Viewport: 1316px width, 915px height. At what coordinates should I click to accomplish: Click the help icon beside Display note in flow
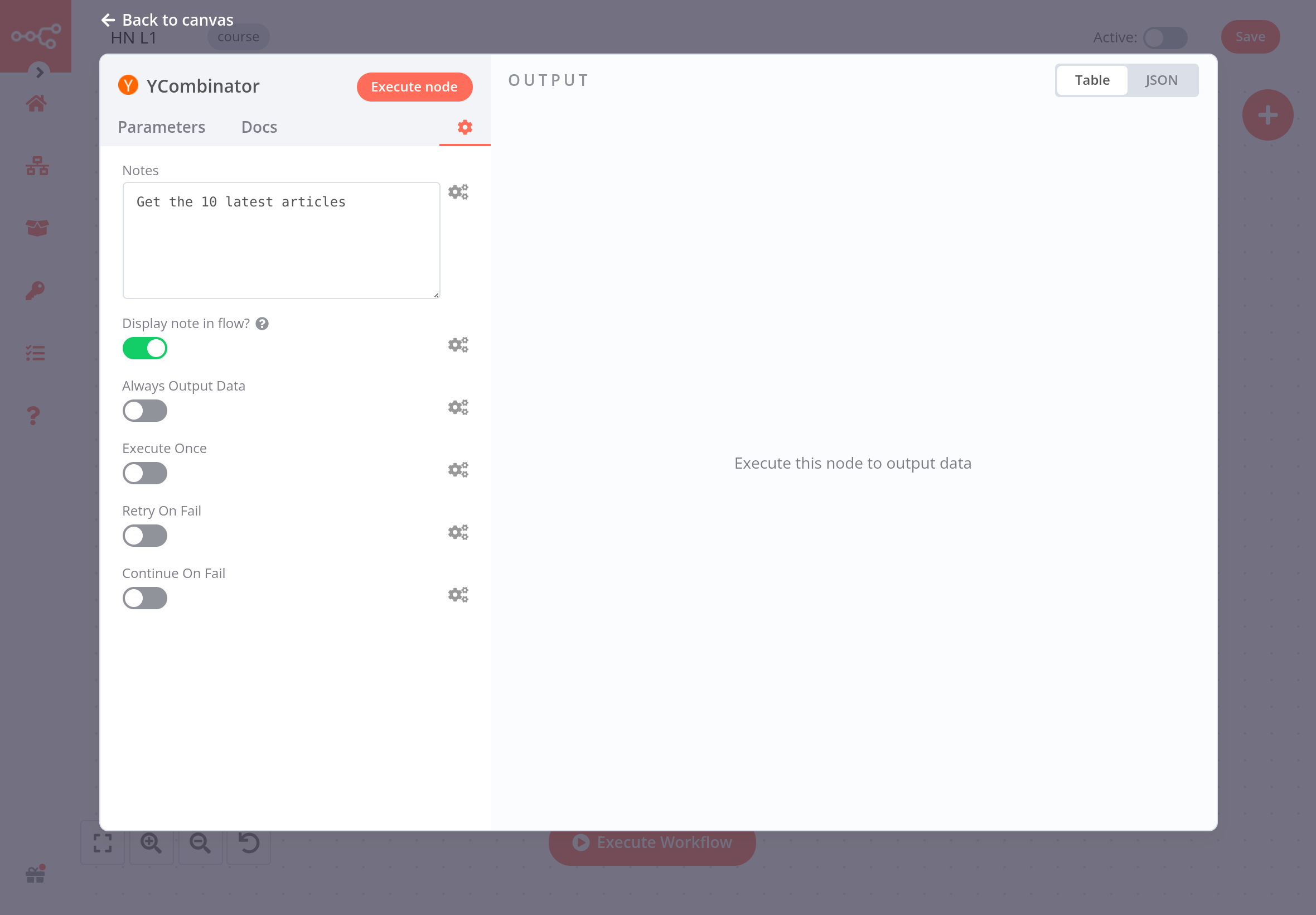262,324
